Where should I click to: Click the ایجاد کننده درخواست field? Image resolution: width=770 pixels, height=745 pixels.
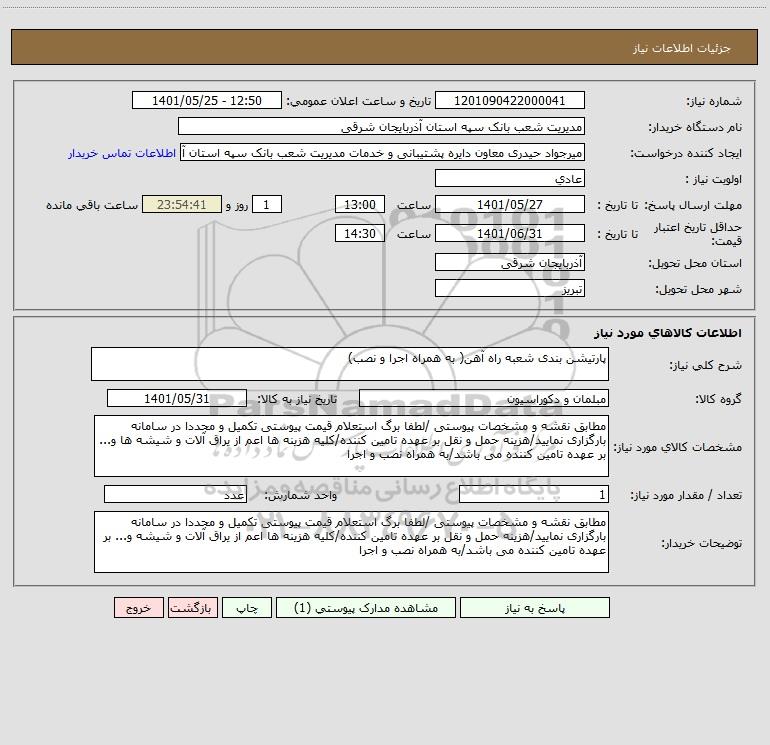point(382,153)
